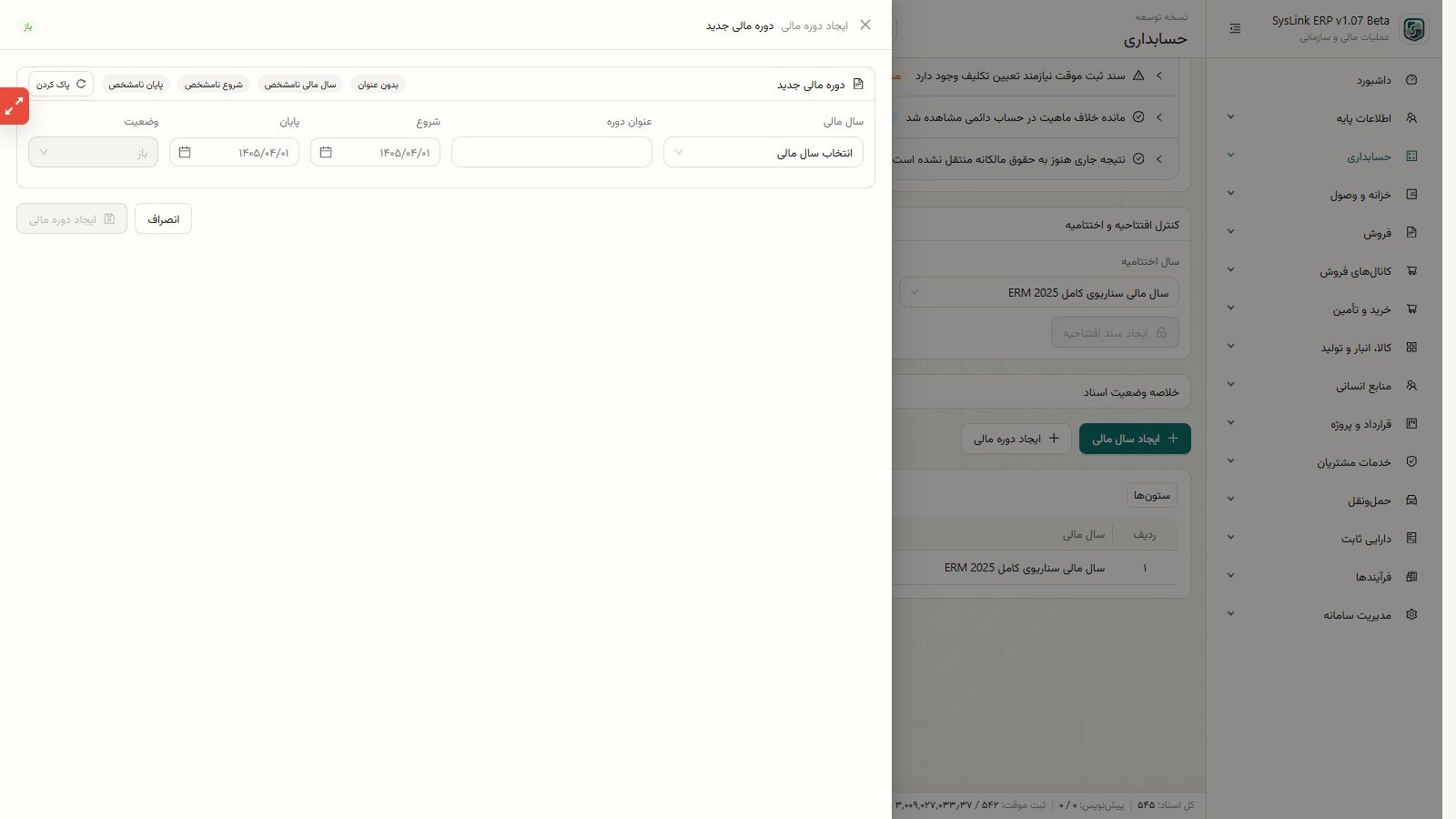Viewport: 1456px width, 819px height.
Task: Click the دوره مالی جدید document icon
Action: (857, 84)
